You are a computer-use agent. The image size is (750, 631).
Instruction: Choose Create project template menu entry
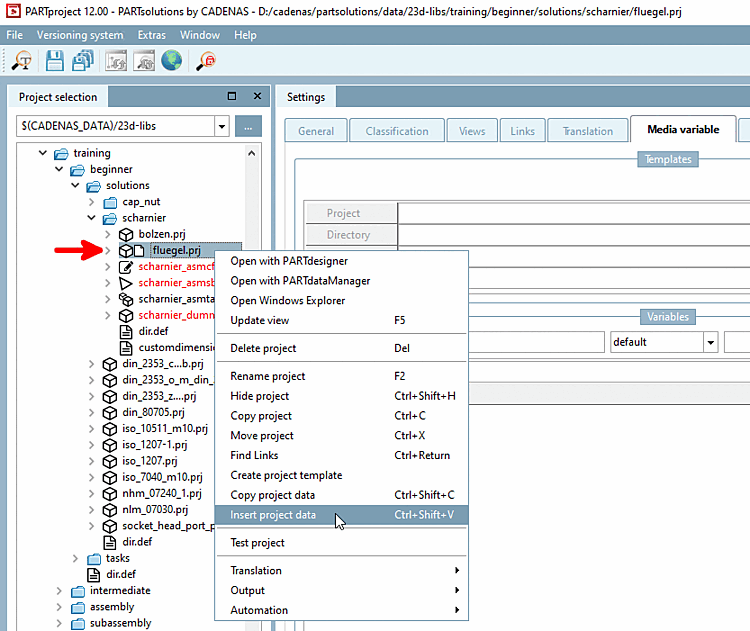[x=342, y=476]
